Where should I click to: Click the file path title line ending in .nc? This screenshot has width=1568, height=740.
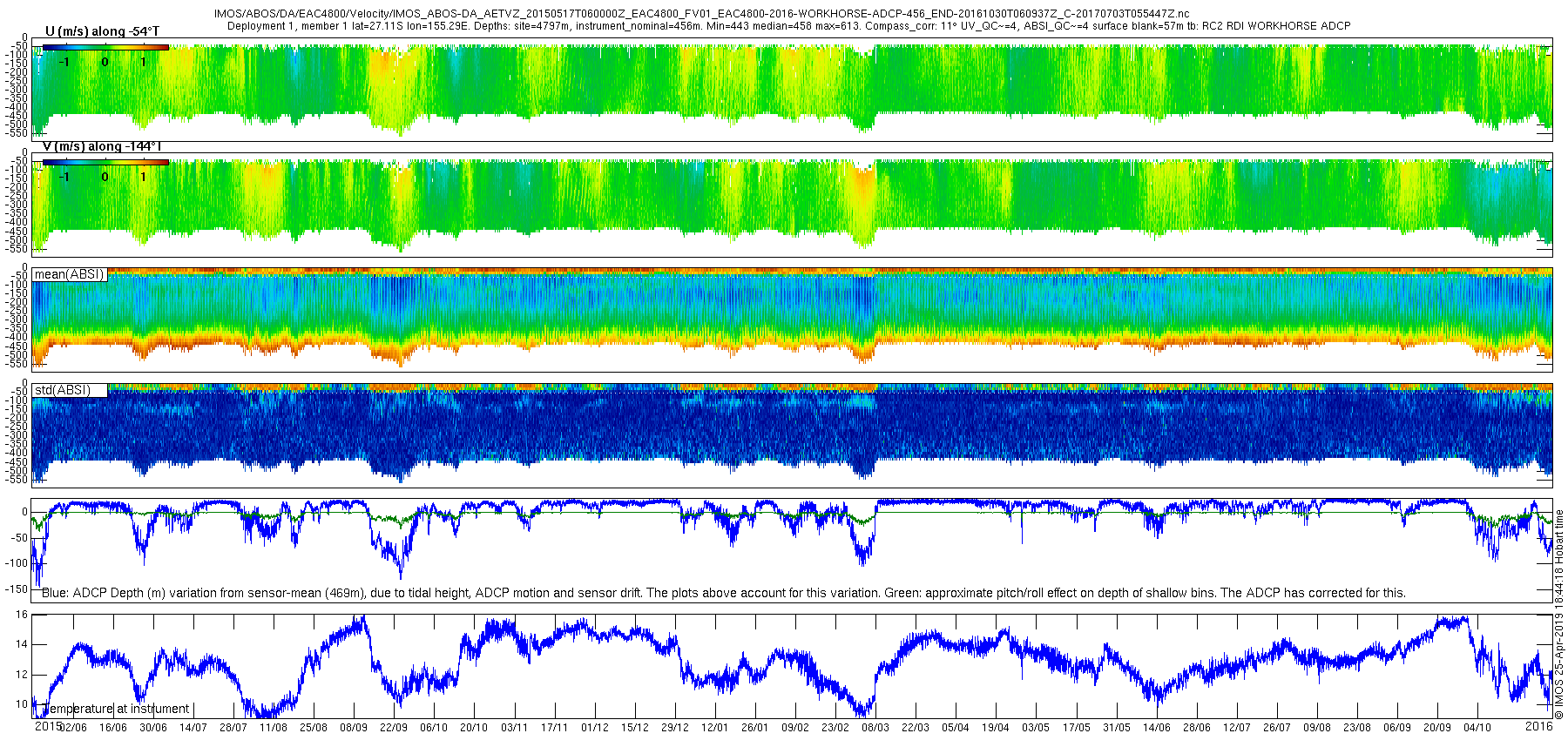point(701,14)
